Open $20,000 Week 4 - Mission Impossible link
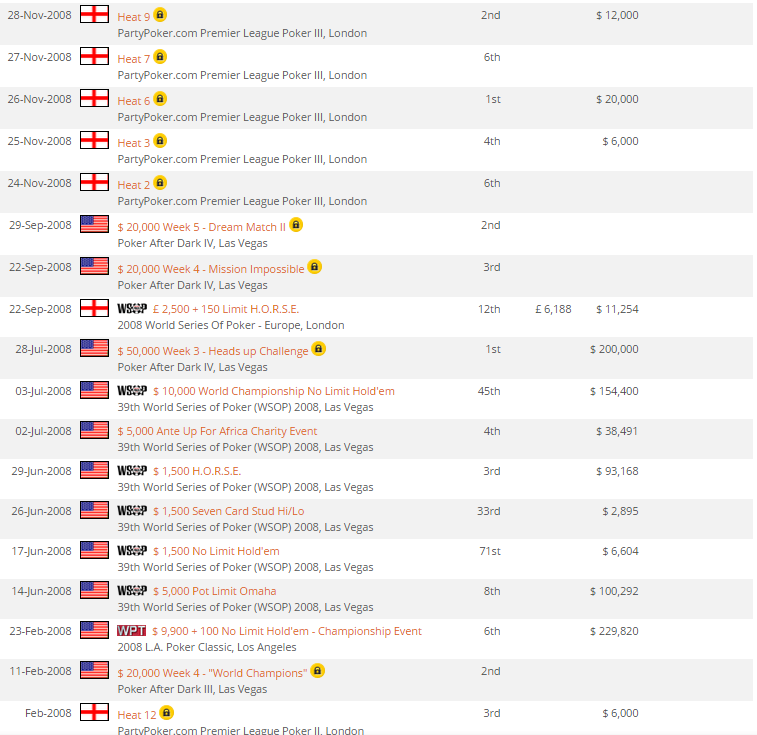 (211, 269)
